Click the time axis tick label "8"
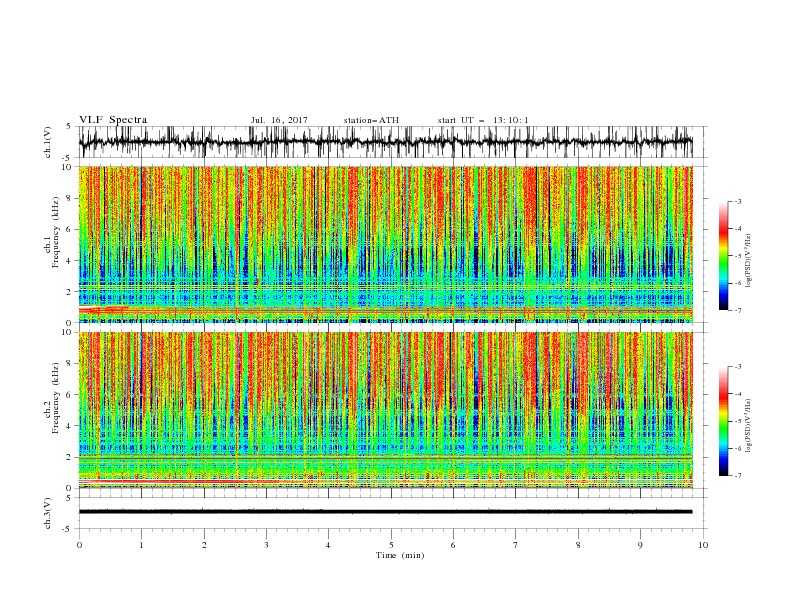 (x=578, y=545)
